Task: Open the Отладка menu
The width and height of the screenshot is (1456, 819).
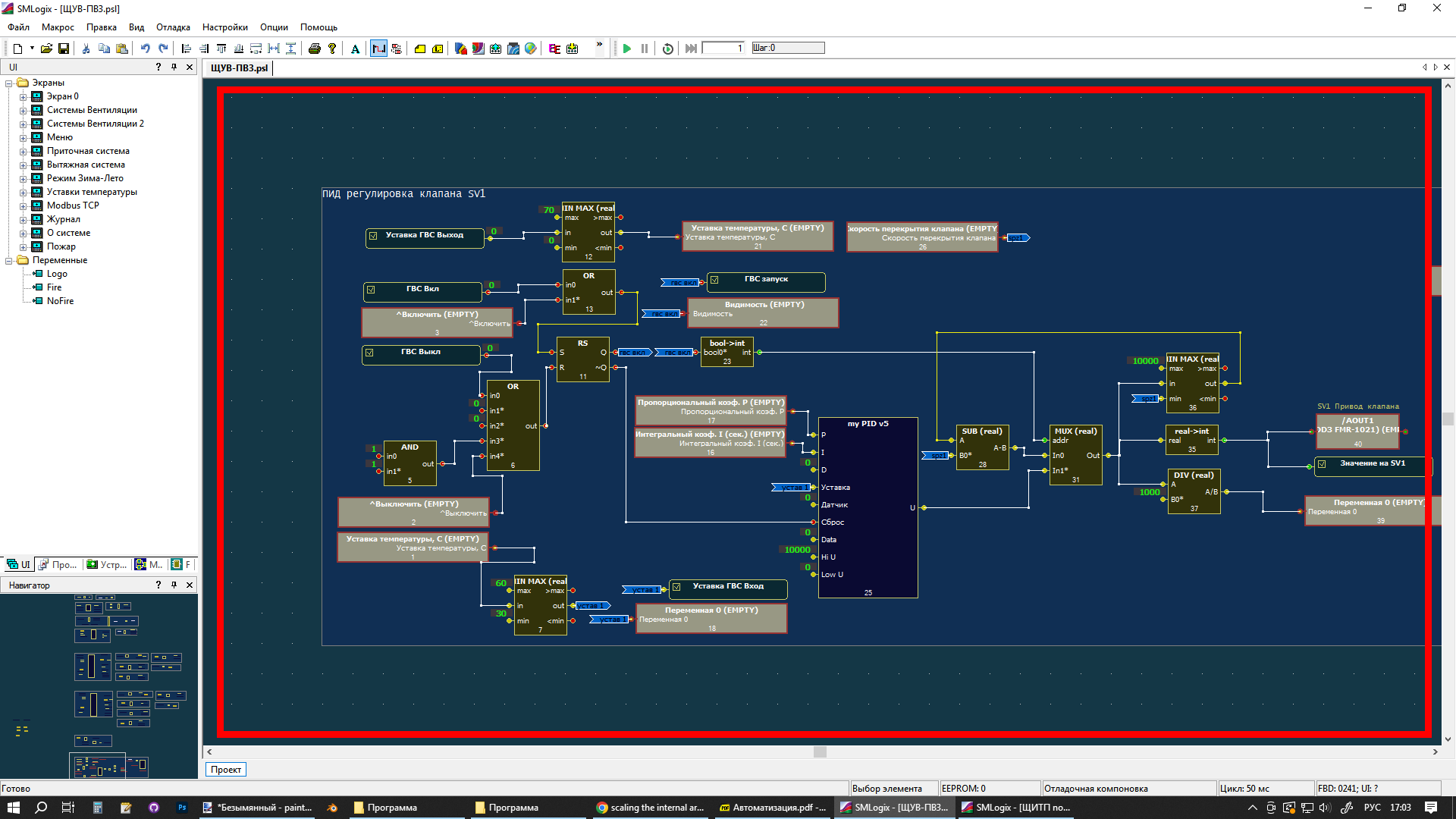Action: pos(173,27)
